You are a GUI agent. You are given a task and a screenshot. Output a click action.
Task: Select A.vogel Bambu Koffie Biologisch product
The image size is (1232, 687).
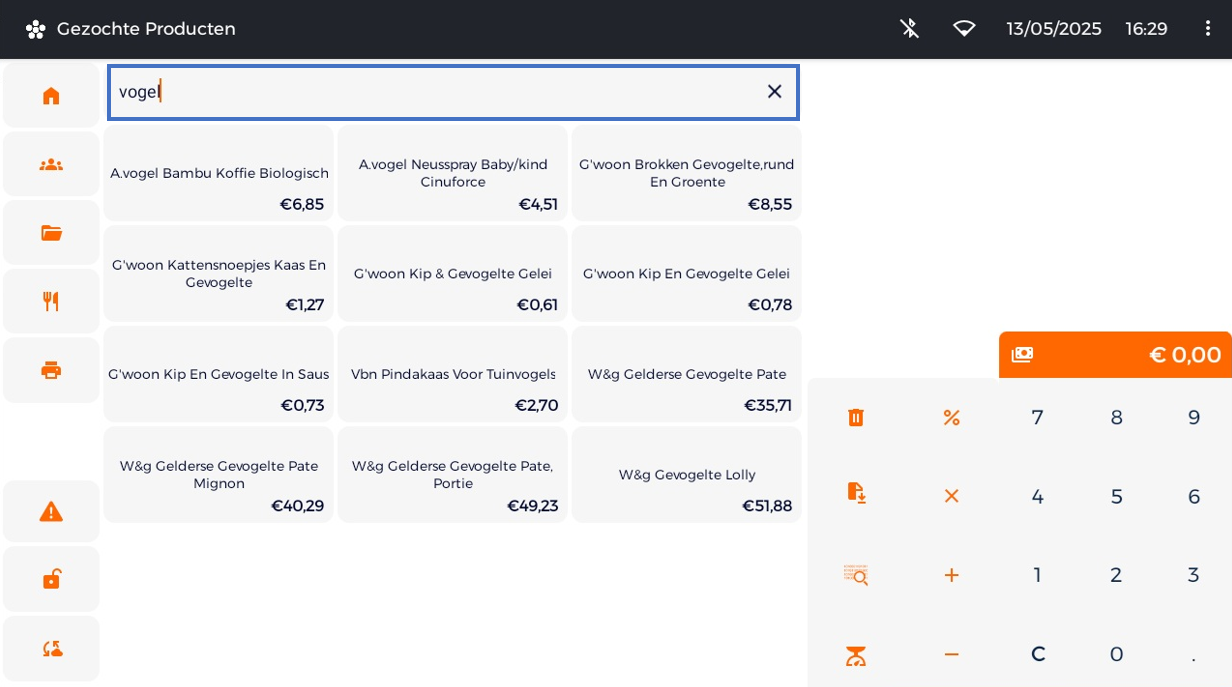[219, 173]
